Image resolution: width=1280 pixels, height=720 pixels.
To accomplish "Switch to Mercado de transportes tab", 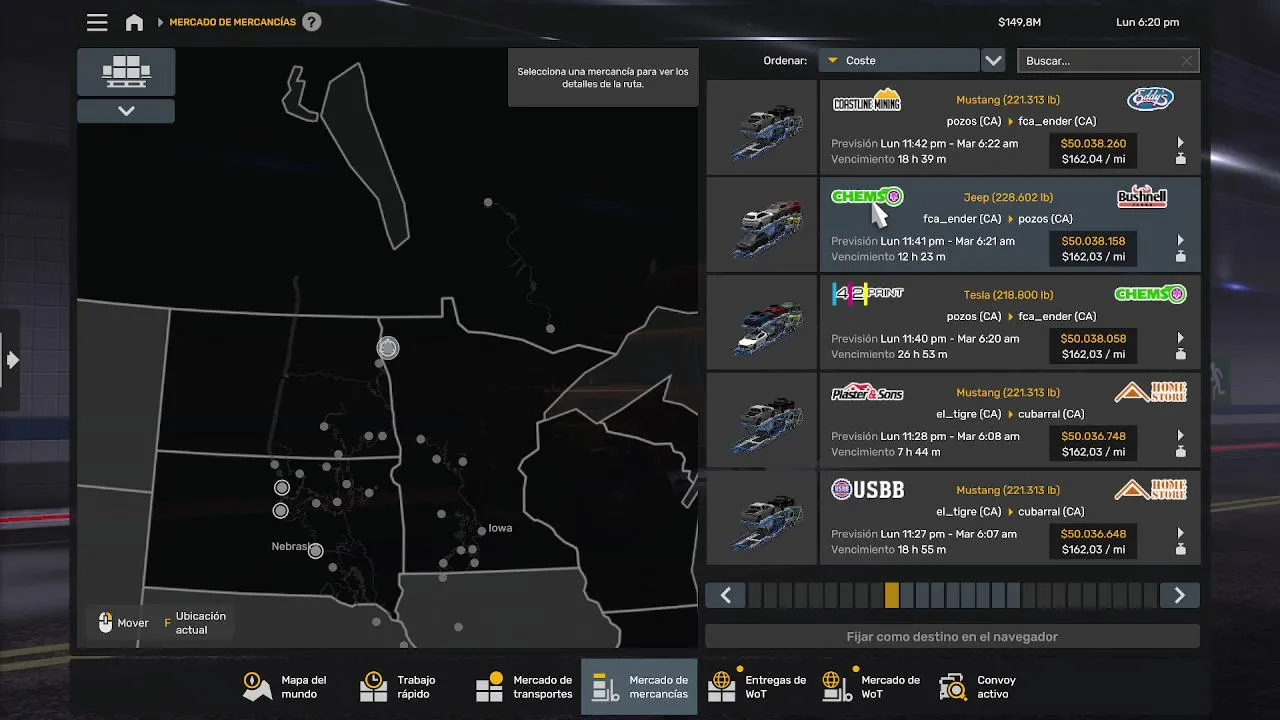I will (x=525, y=687).
